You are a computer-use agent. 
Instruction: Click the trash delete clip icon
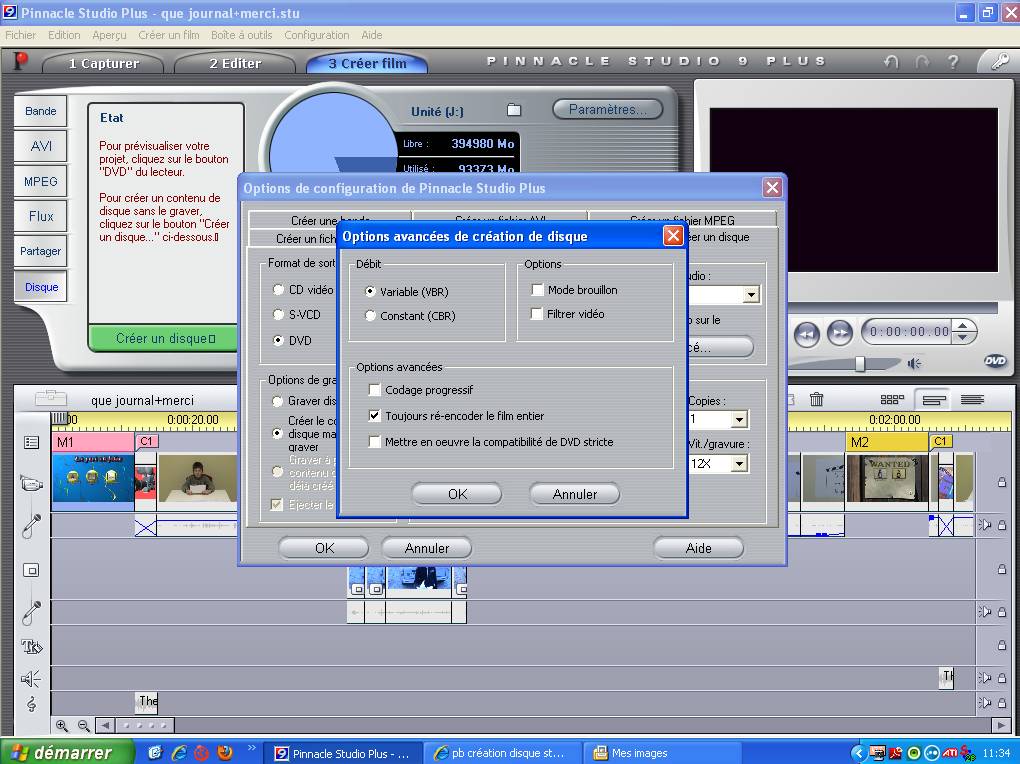[816, 399]
